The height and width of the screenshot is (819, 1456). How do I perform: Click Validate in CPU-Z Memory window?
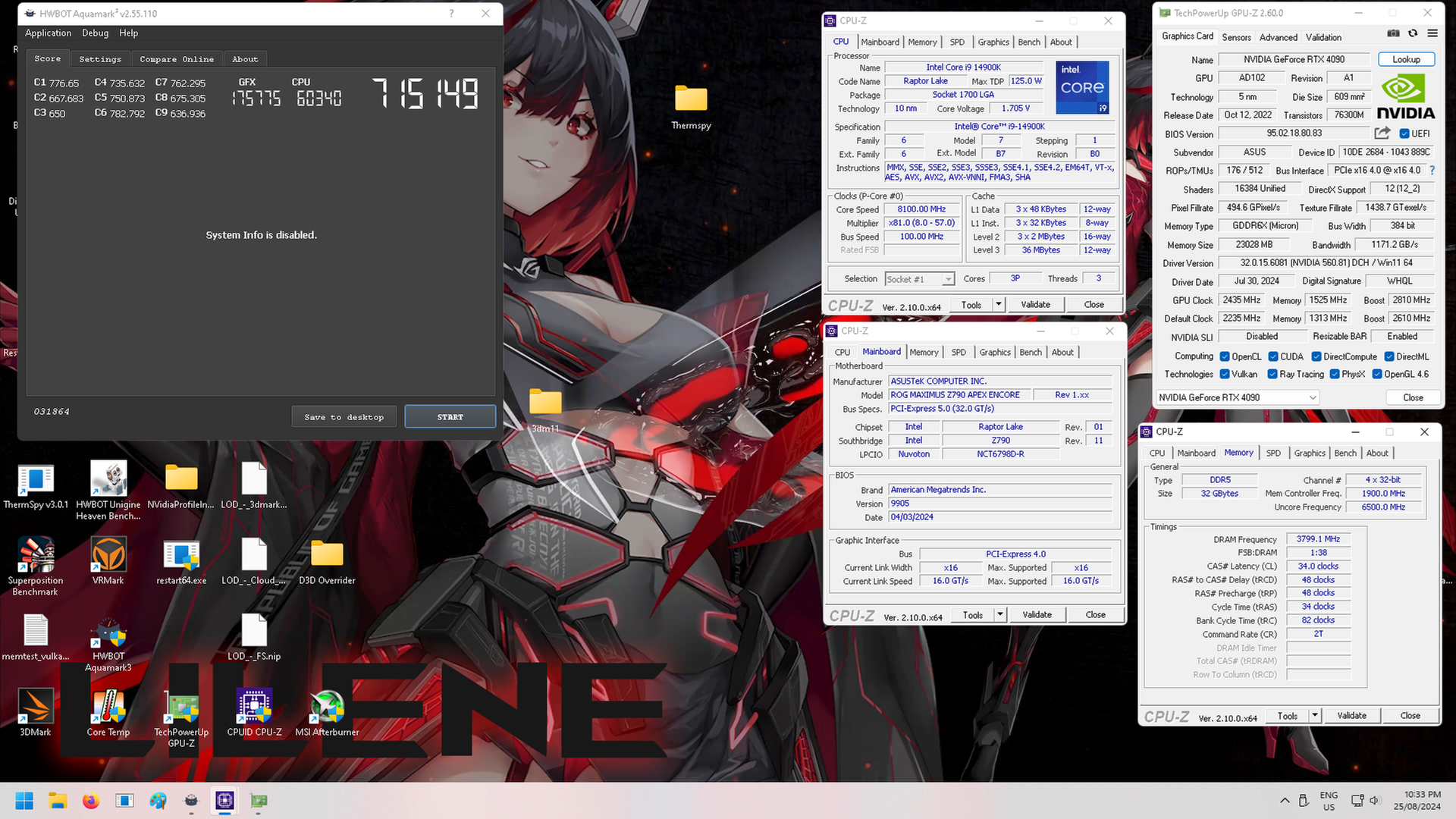1351,715
